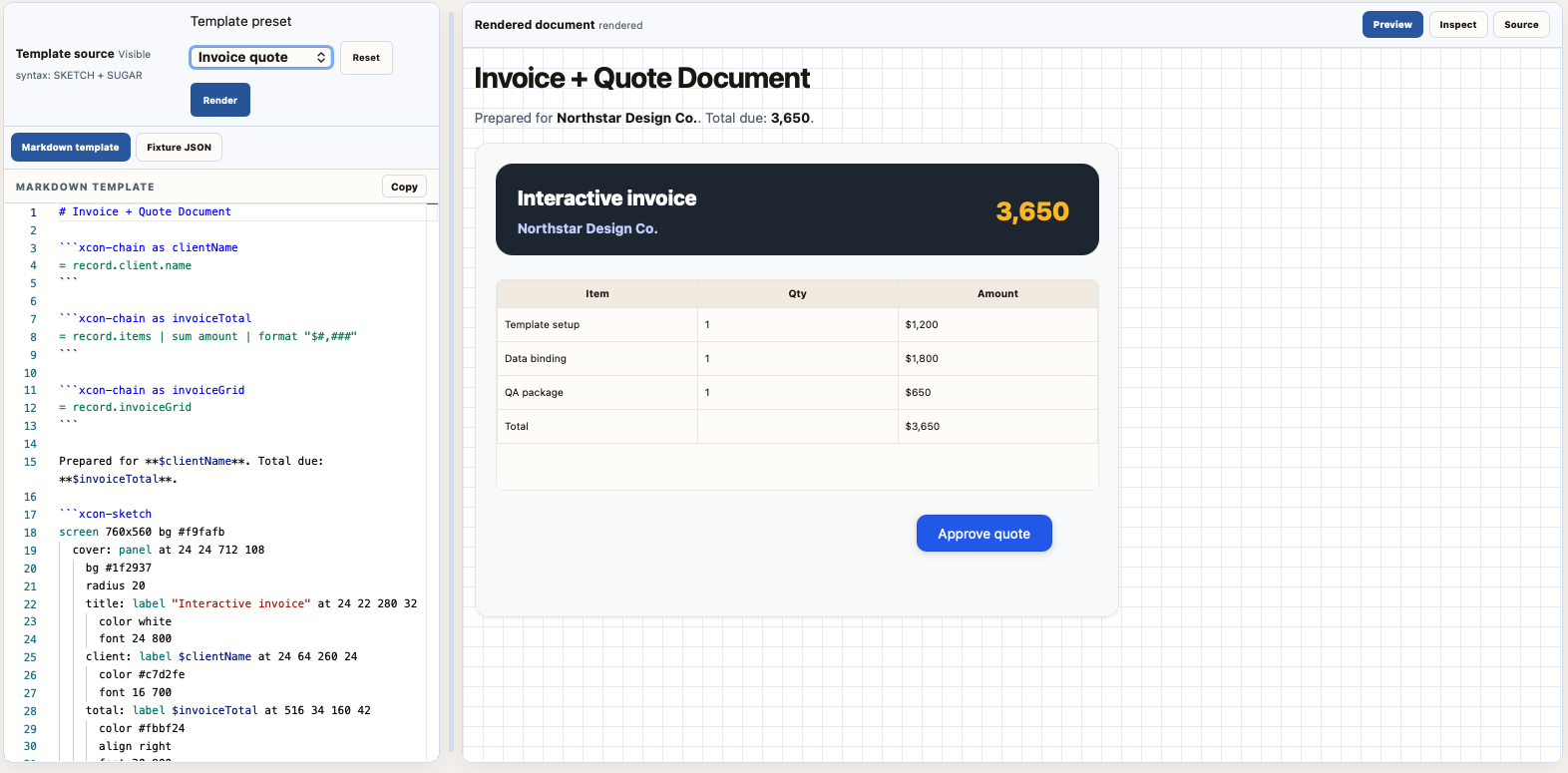This screenshot has height=773, width=1568.
Task: Select the Data binding table cell
Action: tap(597, 358)
